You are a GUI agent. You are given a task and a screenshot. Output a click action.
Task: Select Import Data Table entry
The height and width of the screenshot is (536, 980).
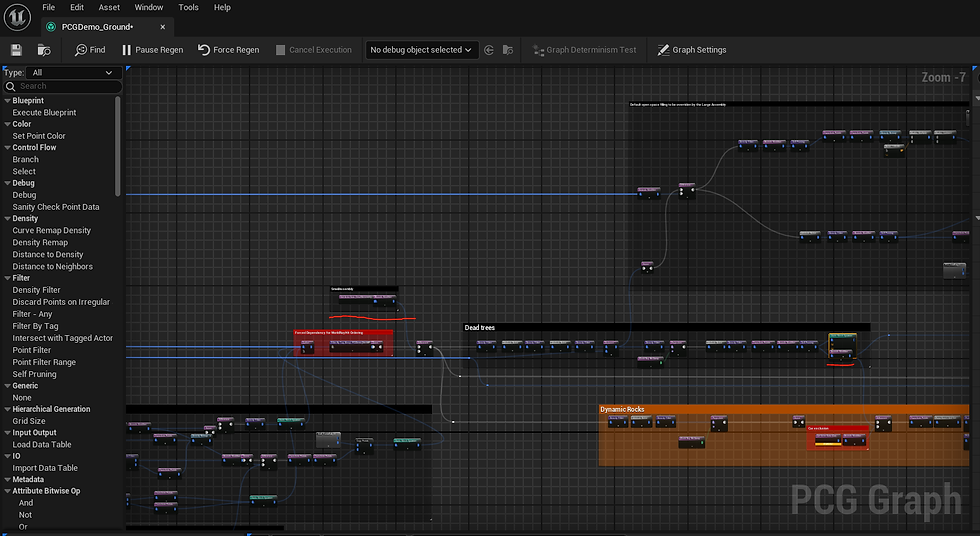[45, 468]
